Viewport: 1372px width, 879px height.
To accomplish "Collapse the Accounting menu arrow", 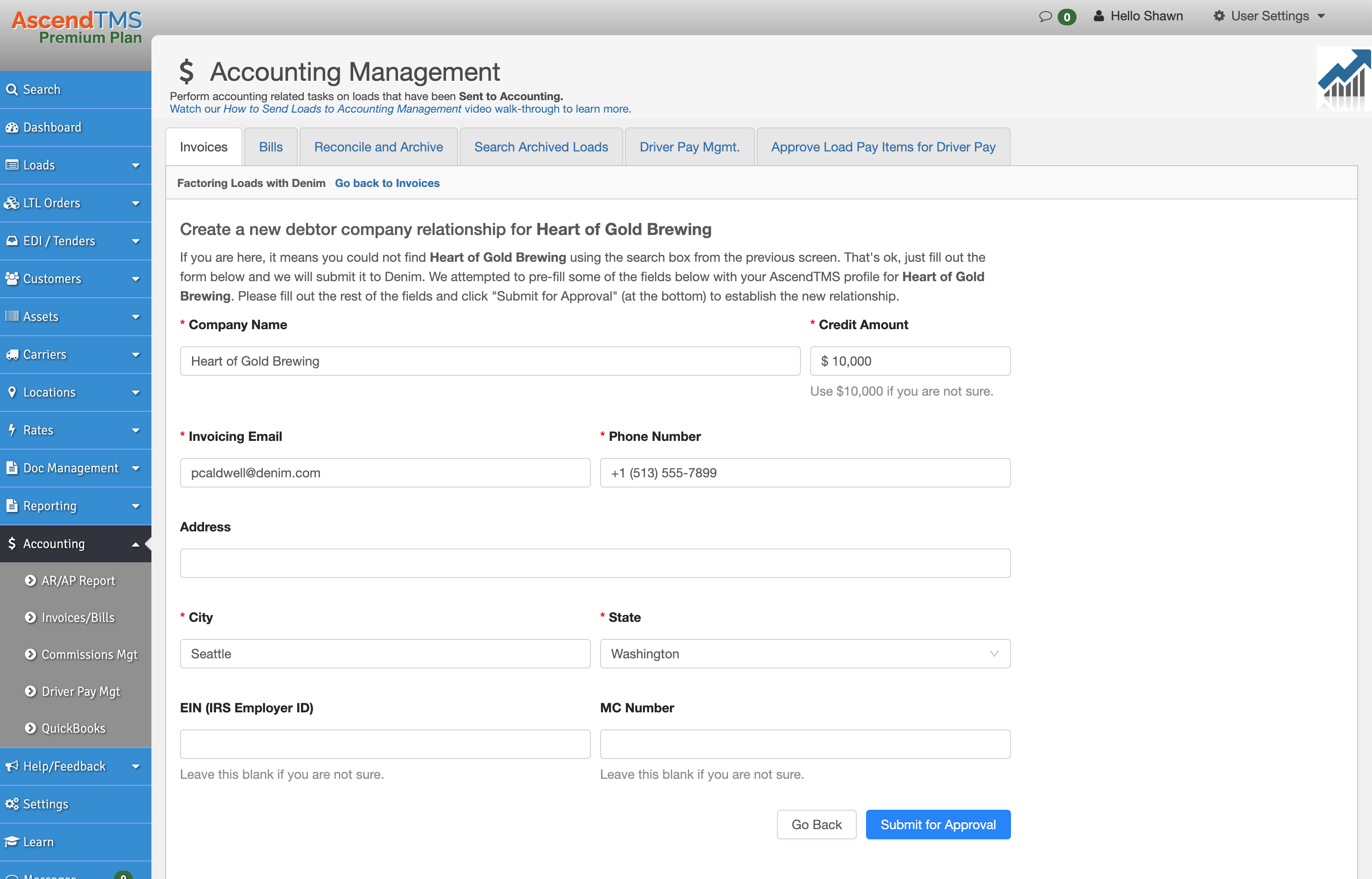I will click(136, 544).
